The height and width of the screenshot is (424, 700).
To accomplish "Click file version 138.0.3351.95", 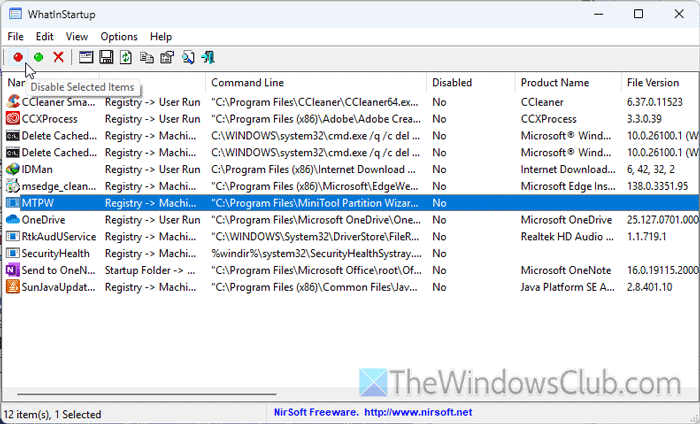I will click(x=657, y=187).
